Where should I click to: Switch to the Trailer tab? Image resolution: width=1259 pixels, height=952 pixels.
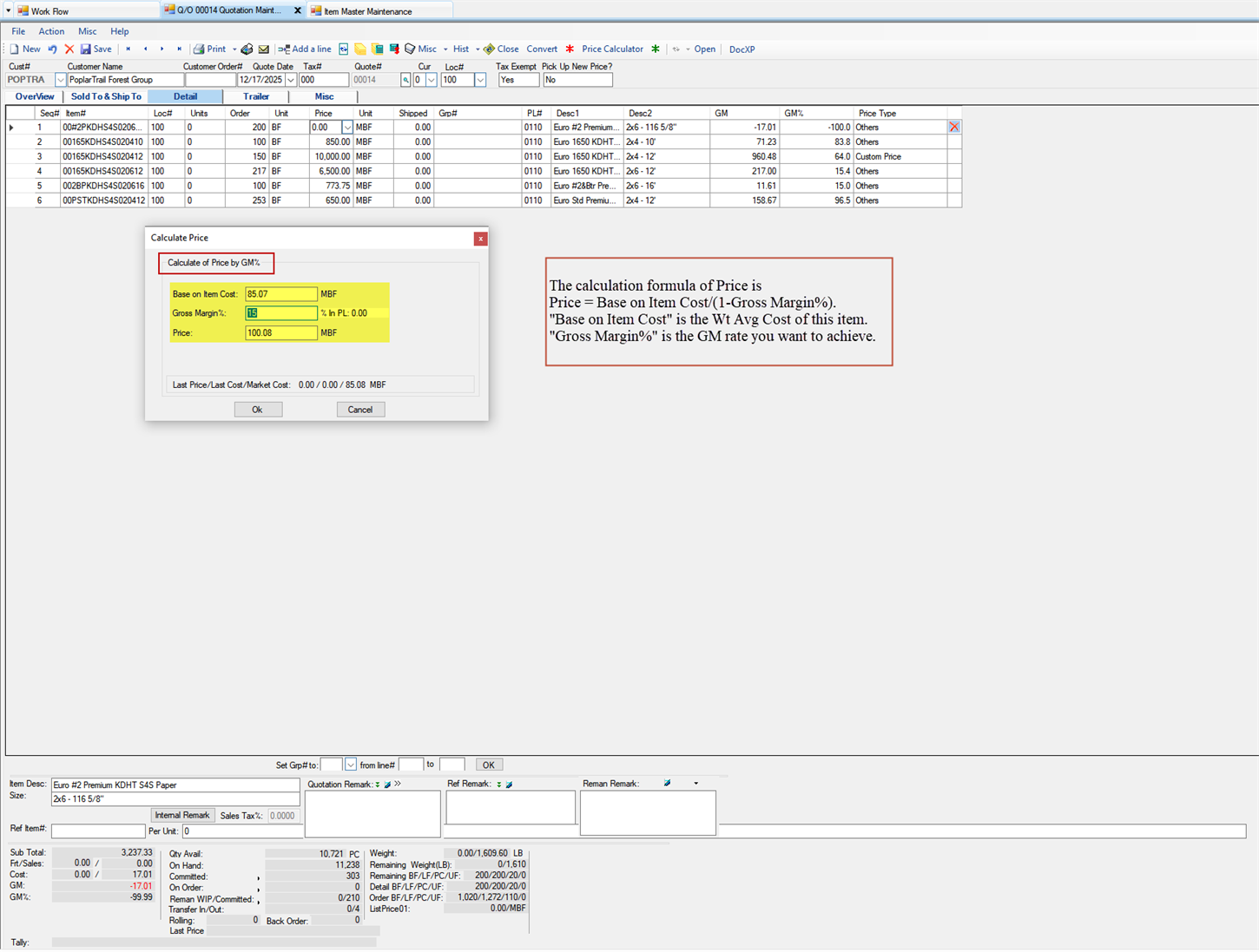tap(256, 96)
